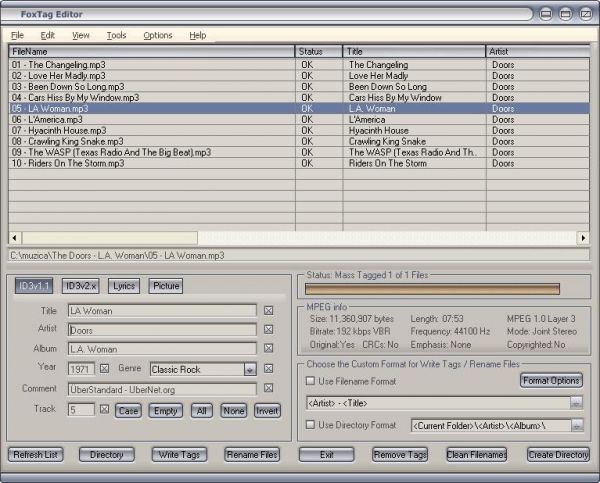Click the file list's right scroll arrow

(x=583, y=239)
